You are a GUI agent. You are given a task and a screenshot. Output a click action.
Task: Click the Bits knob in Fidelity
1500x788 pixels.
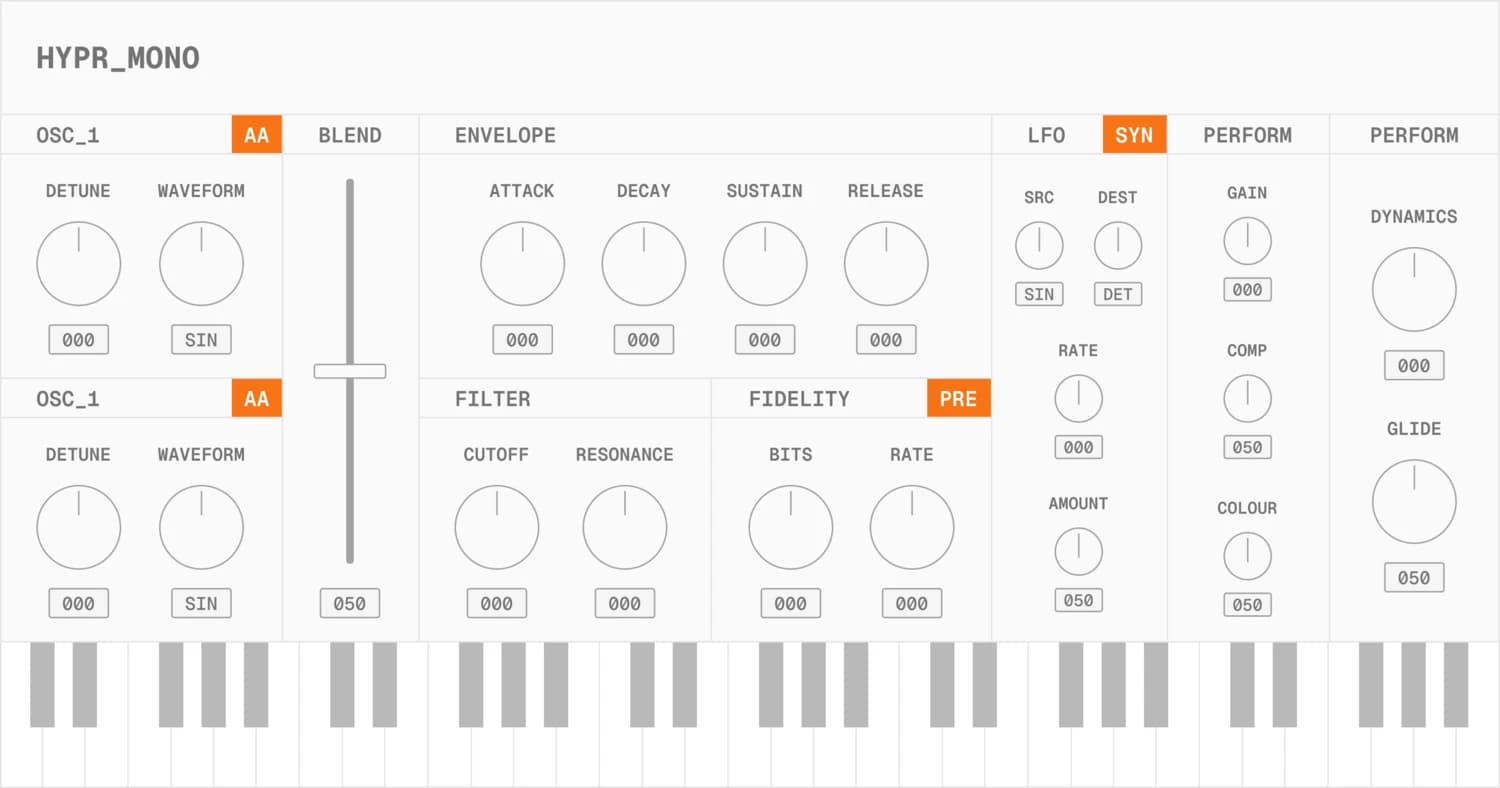tap(790, 527)
